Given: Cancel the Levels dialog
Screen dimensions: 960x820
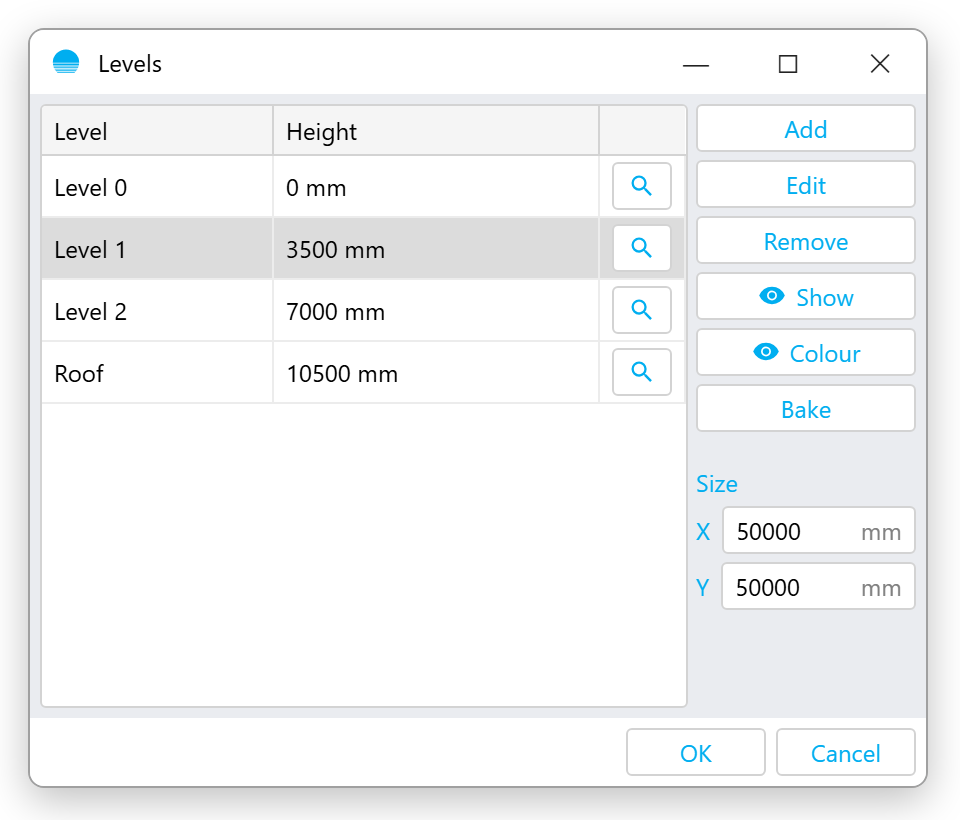Looking at the screenshot, I should pos(846,753).
